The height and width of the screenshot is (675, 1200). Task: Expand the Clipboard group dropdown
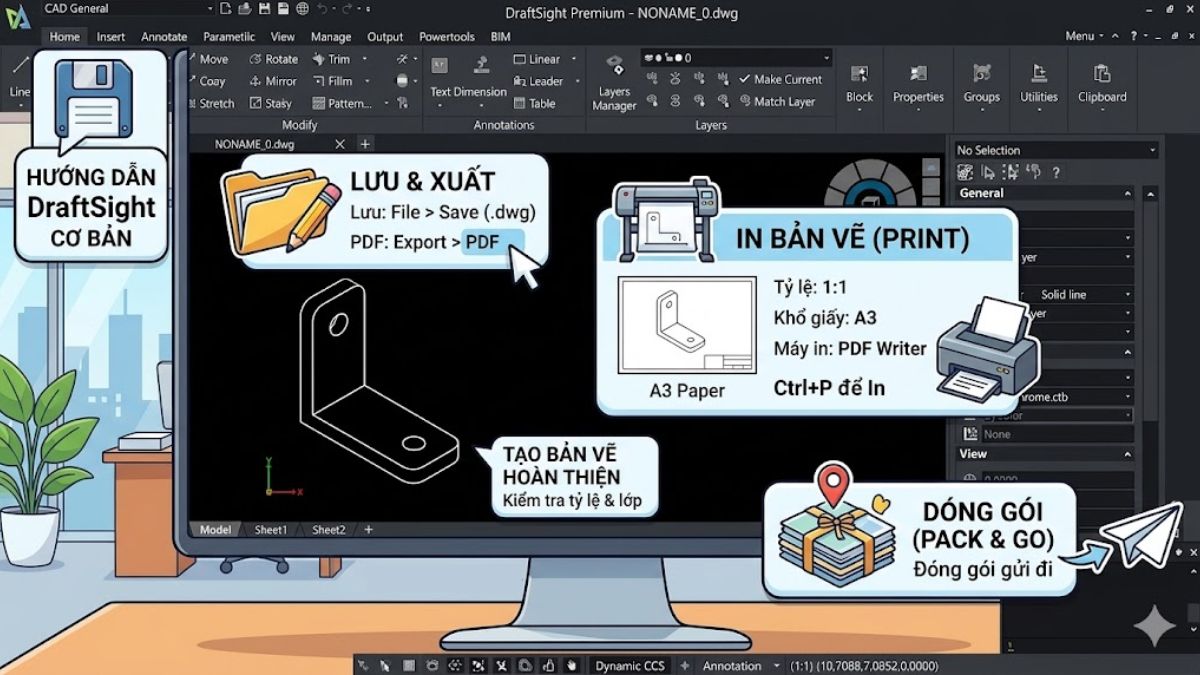[x=1102, y=110]
